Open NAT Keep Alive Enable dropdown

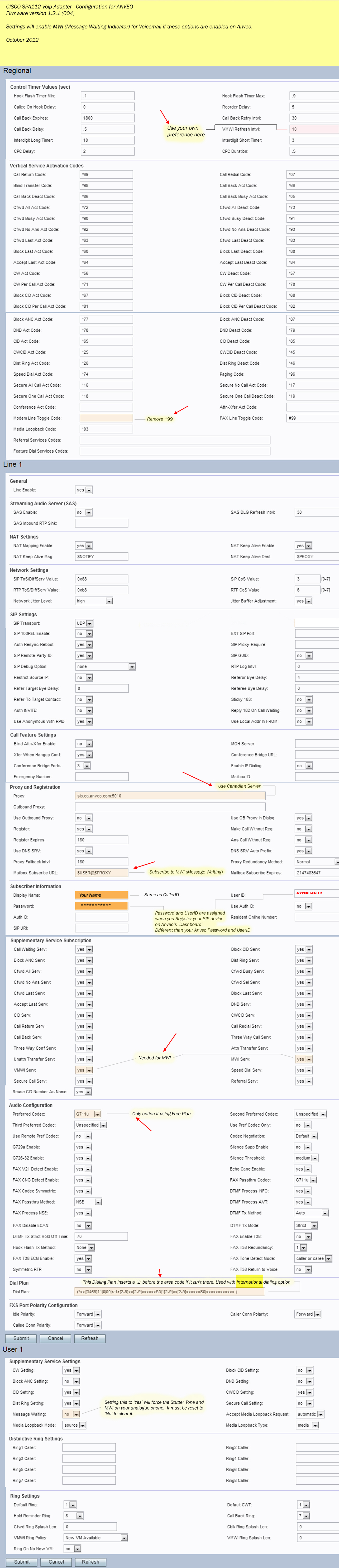(x=304, y=546)
